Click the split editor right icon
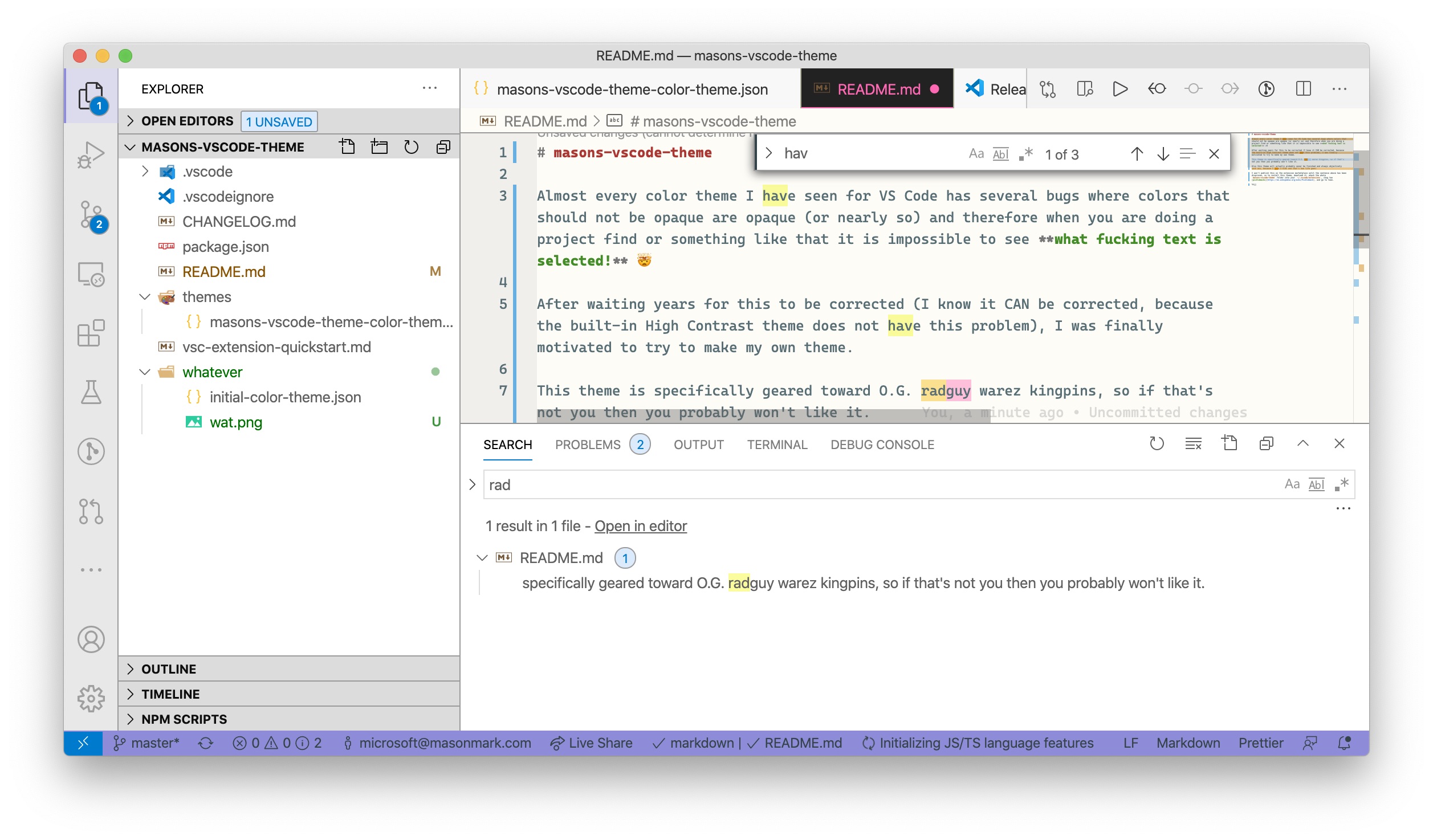This screenshot has width=1433, height=840. click(1303, 89)
